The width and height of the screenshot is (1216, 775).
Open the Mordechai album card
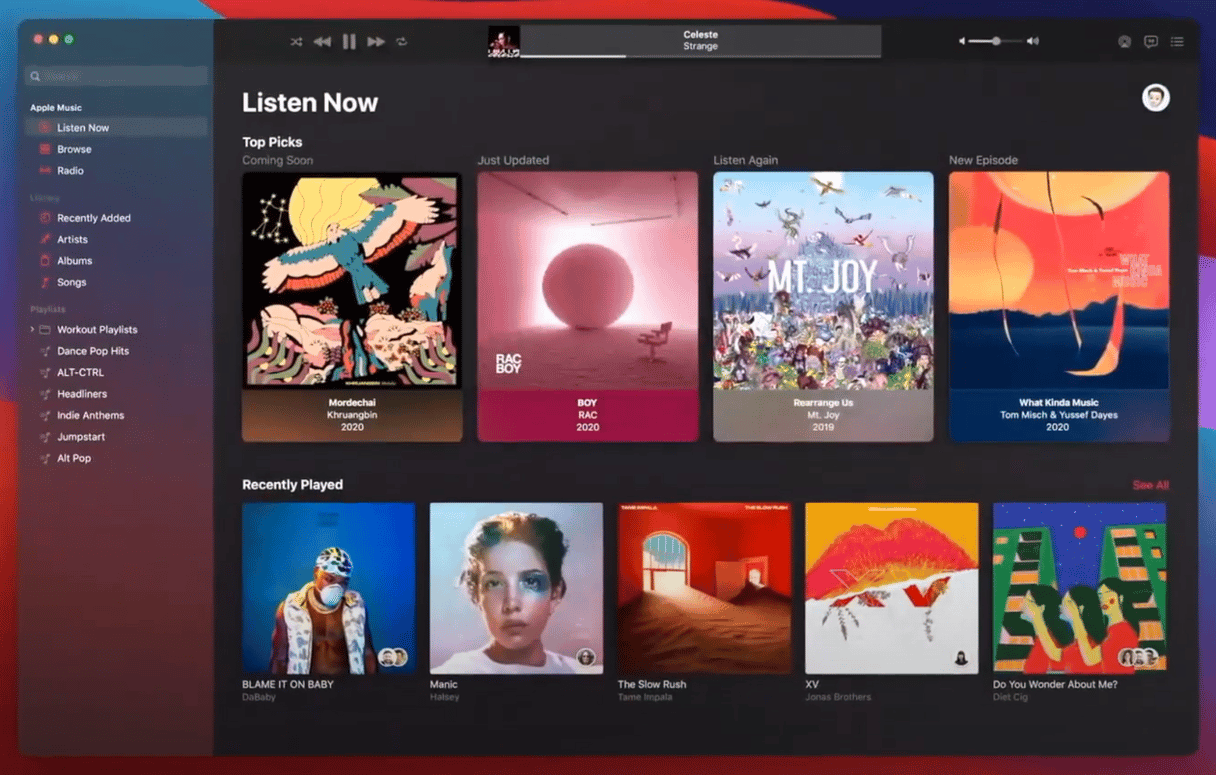click(x=352, y=306)
